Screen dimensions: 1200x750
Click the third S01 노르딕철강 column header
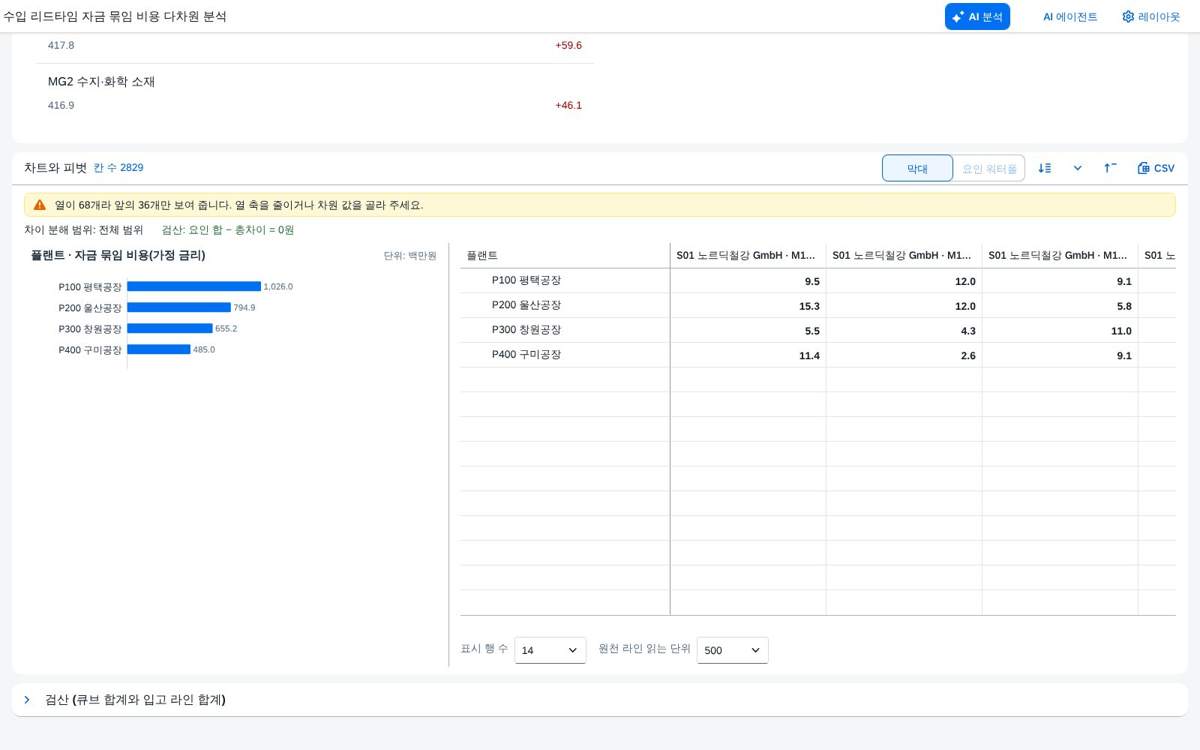point(1059,255)
